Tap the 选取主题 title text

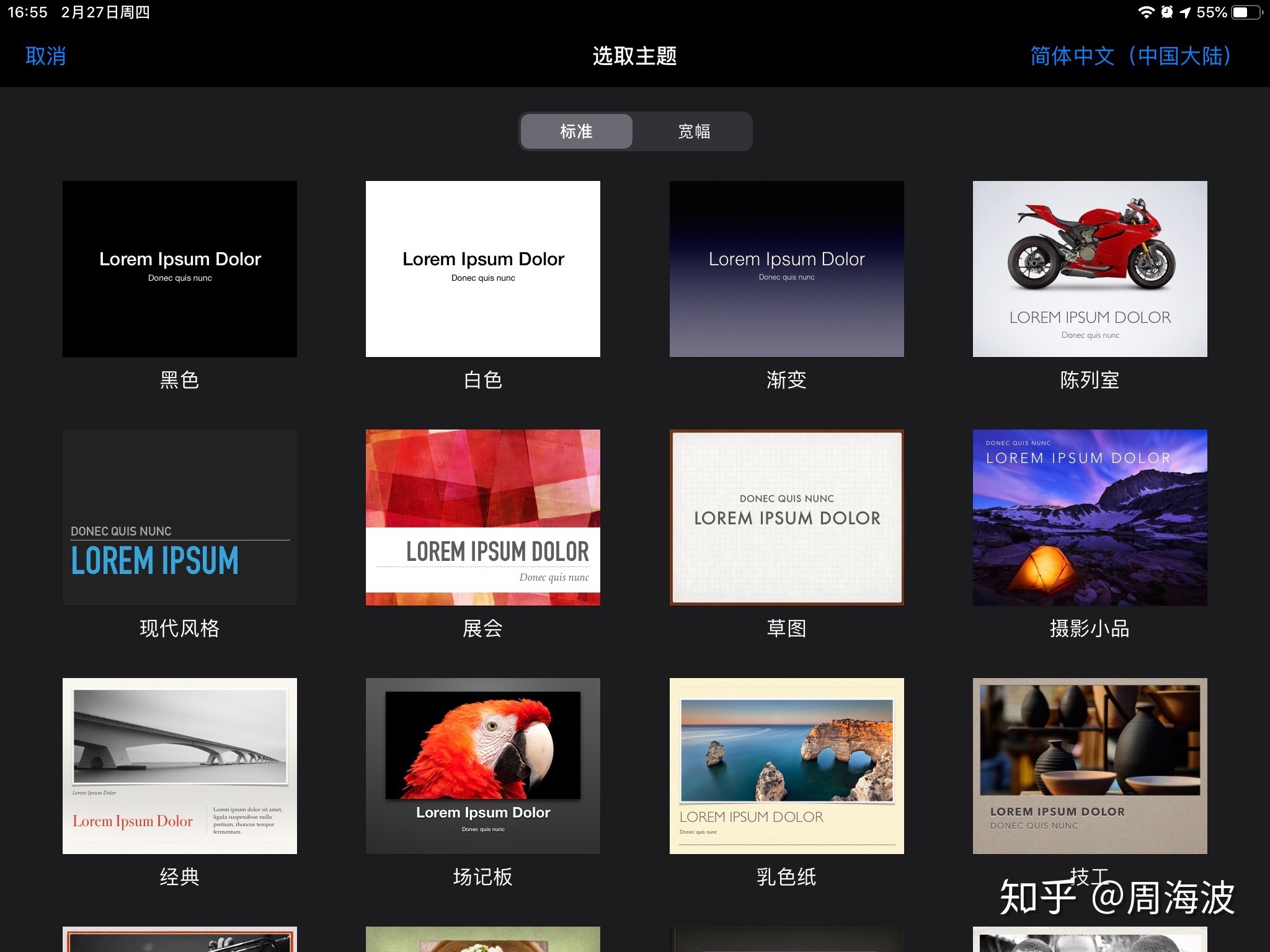(x=634, y=56)
